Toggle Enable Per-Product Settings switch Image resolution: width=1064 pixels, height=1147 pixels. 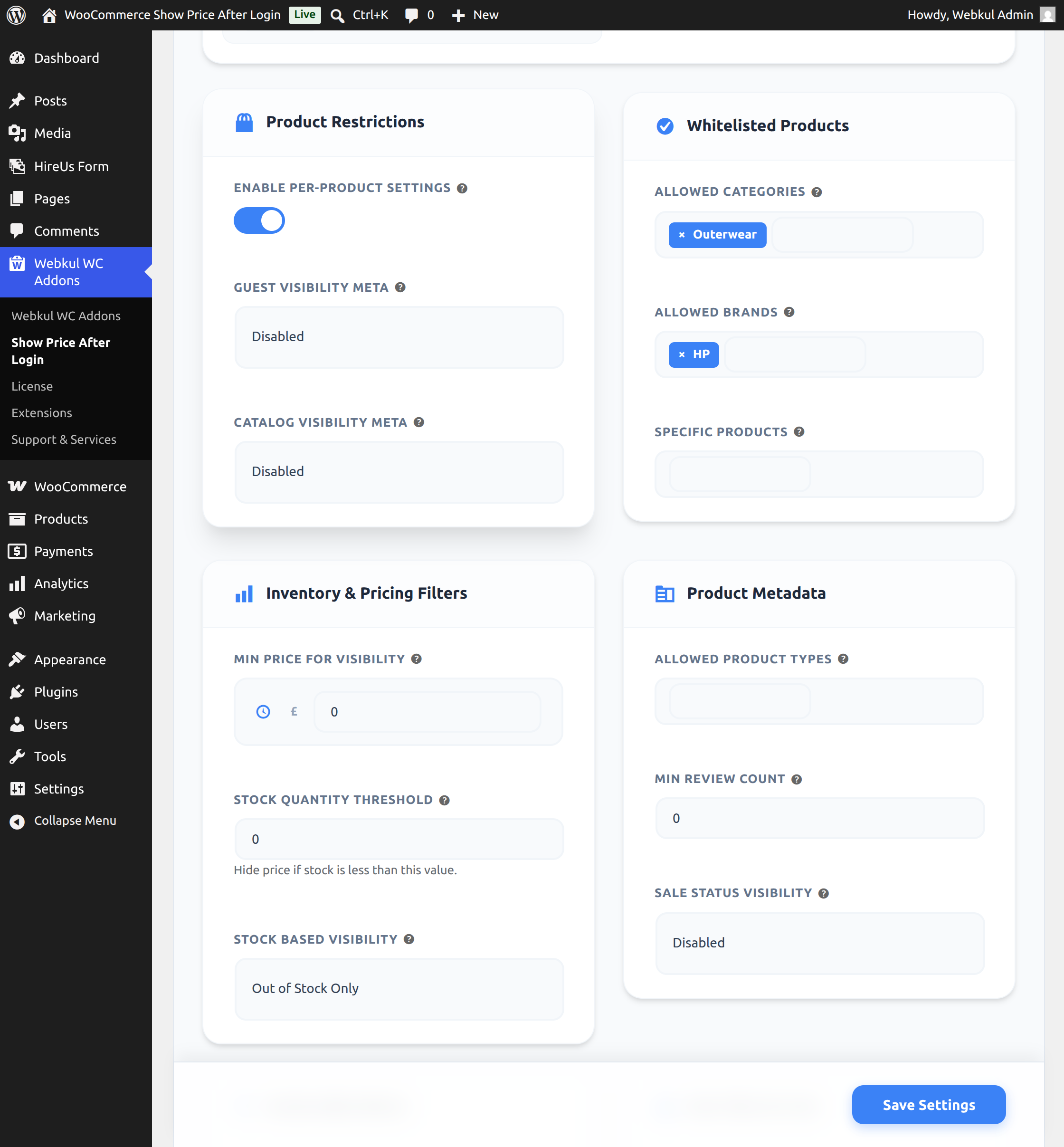tap(259, 220)
